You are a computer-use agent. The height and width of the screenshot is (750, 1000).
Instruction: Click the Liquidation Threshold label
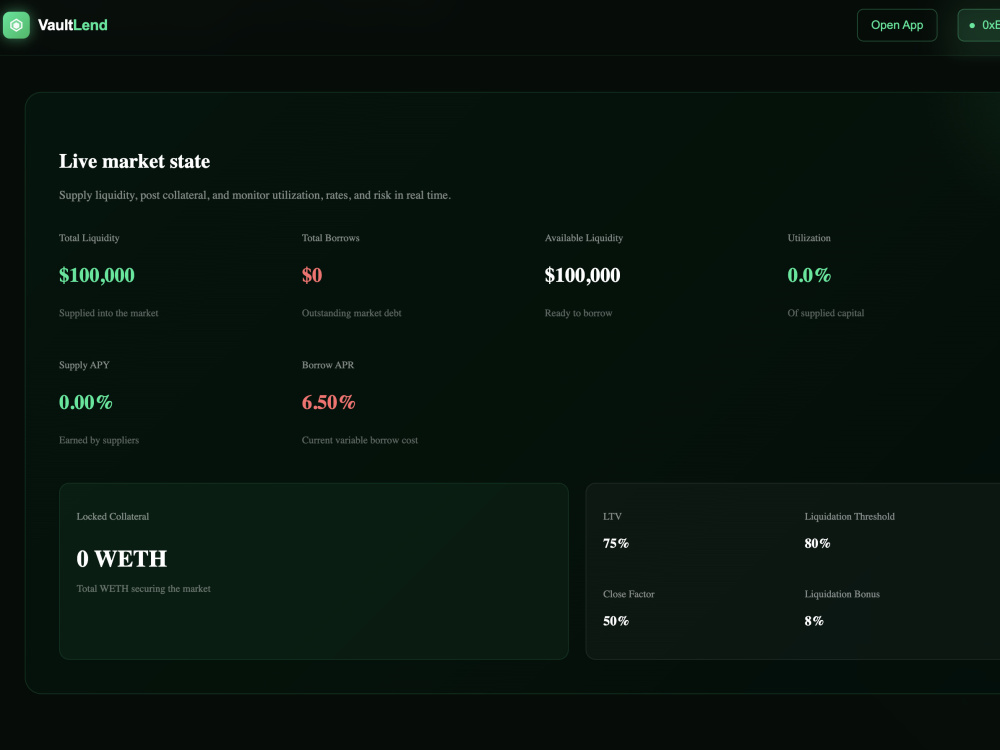click(x=849, y=517)
